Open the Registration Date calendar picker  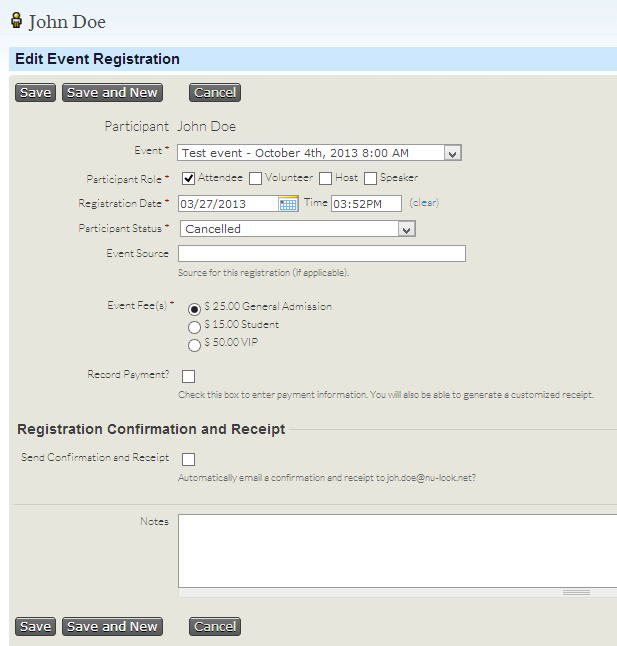coord(288,204)
